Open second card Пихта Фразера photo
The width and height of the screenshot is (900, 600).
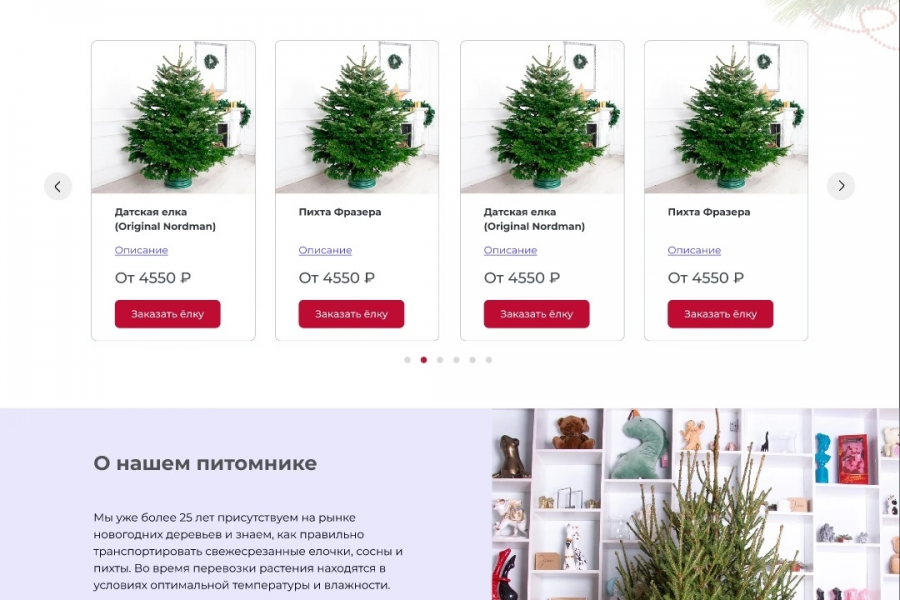357,117
